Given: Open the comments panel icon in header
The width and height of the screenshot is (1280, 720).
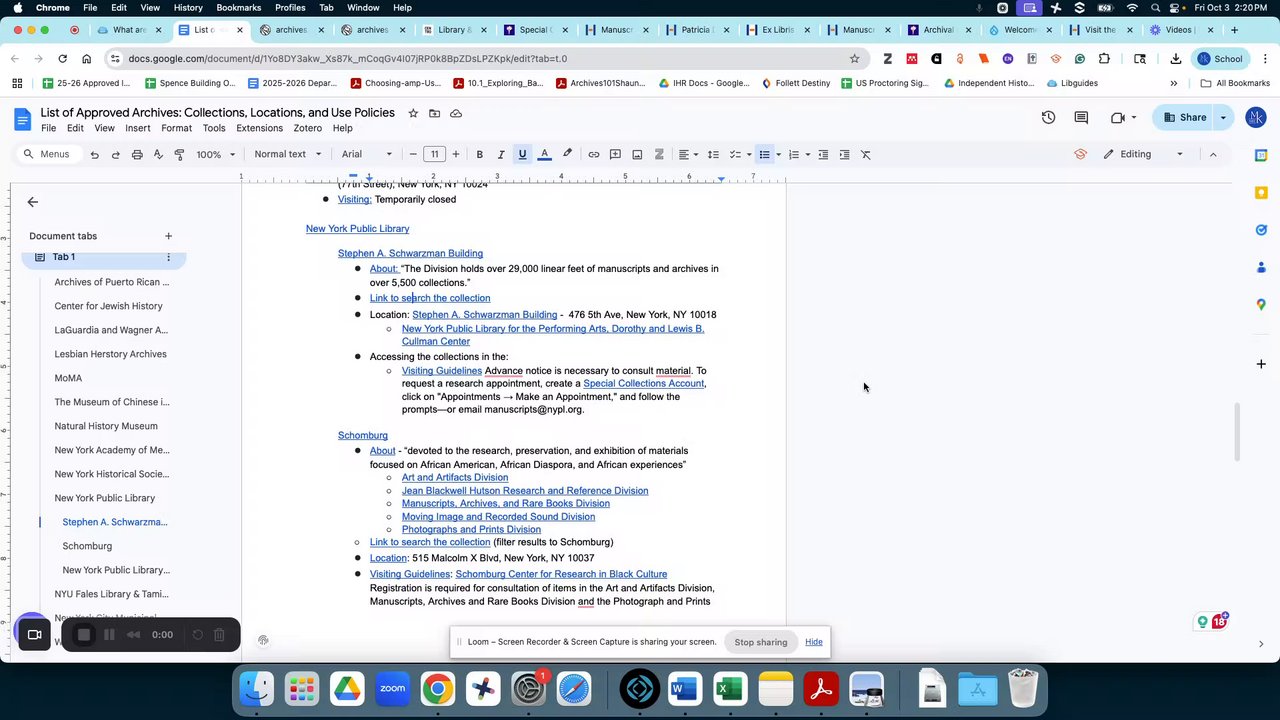Looking at the screenshot, I should (1081, 118).
